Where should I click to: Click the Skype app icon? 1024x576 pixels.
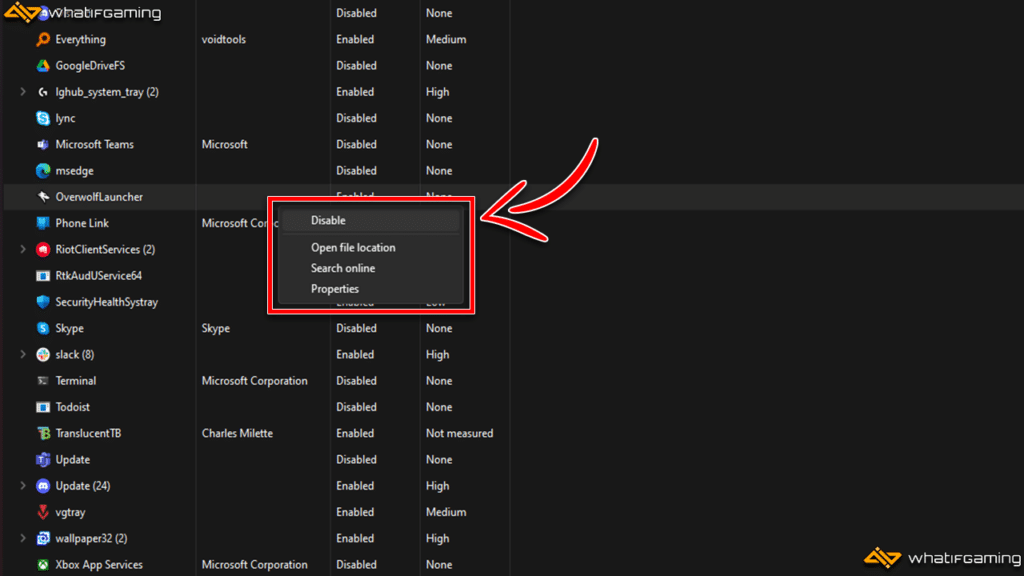tap(43, 329)
